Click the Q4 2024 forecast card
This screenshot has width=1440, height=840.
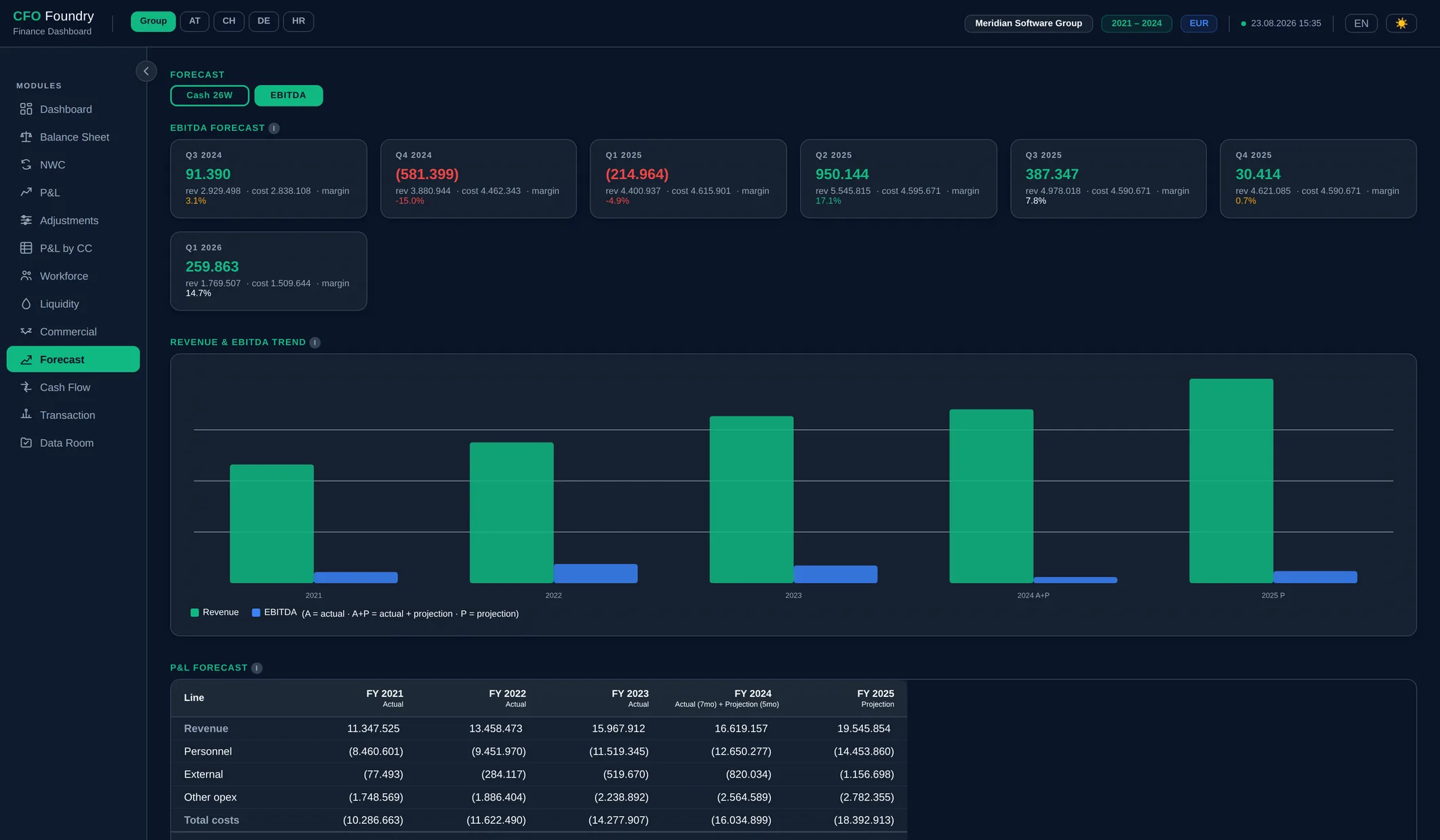point(479,179)
